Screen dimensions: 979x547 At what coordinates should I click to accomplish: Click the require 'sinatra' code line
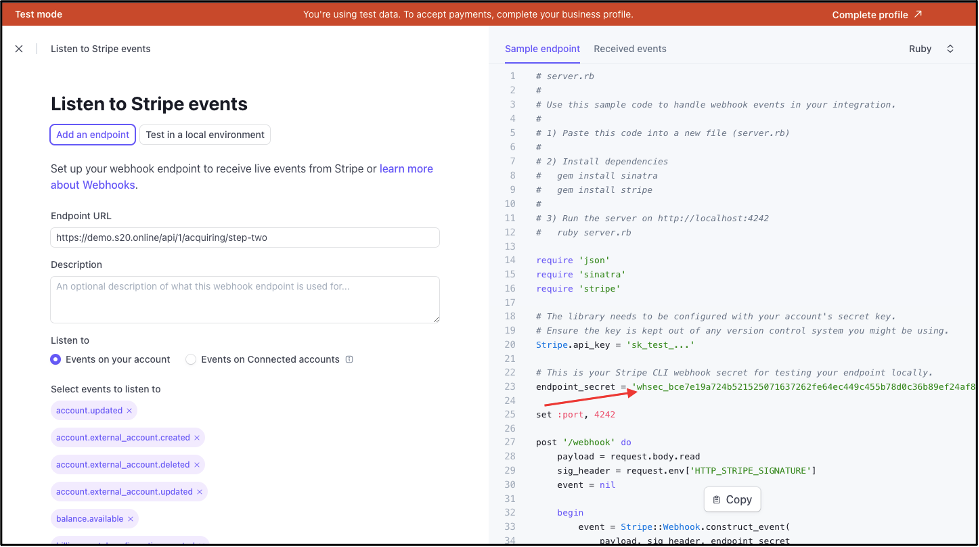point(581,274)
